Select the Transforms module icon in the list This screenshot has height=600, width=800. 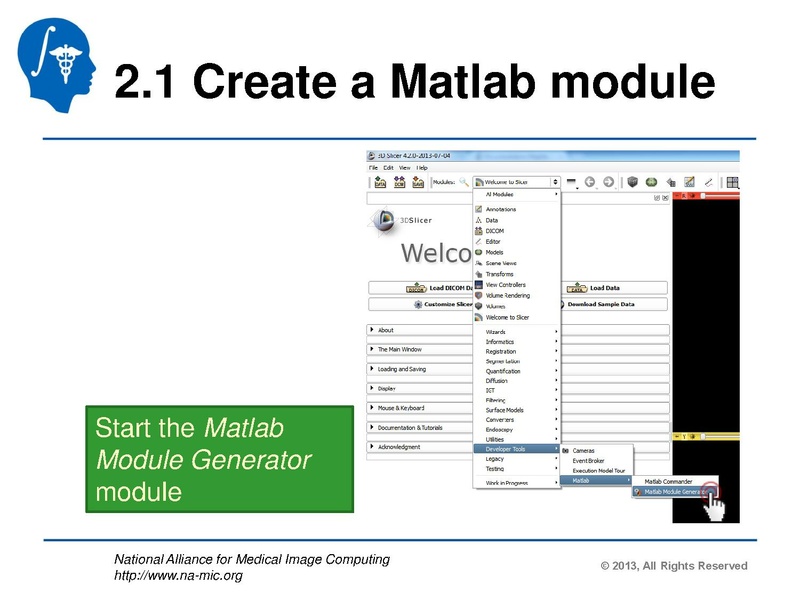pyautogui.click(x=477, y=274)
